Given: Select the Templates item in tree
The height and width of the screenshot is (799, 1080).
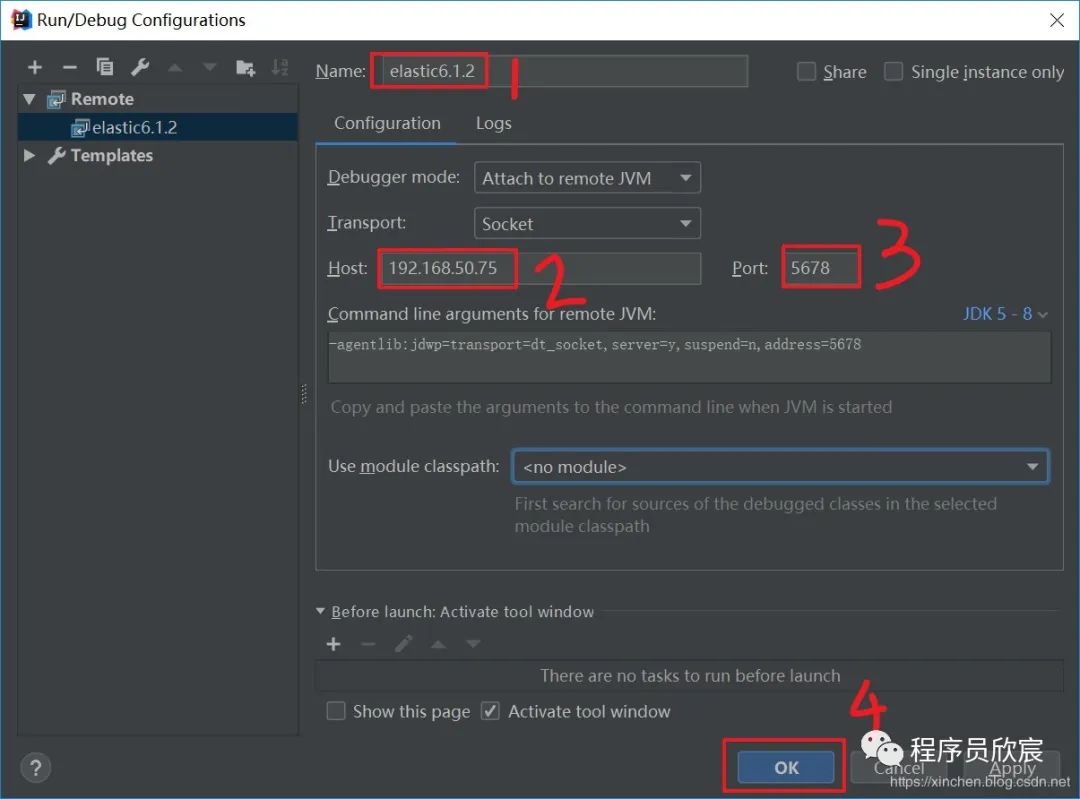Looking at the screenshot, I should click(112, 156).
